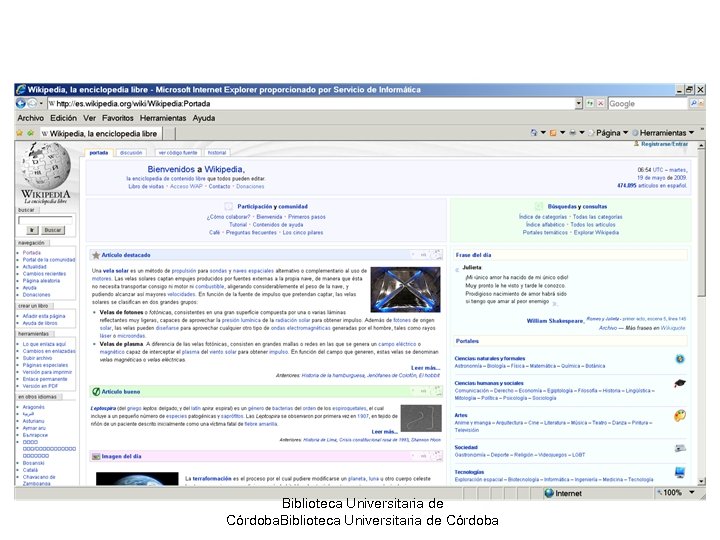Click the solar sail article thumbnail
Image resolution: width=720 pixels, height=540 pixels.
click(x=405, y=289)
